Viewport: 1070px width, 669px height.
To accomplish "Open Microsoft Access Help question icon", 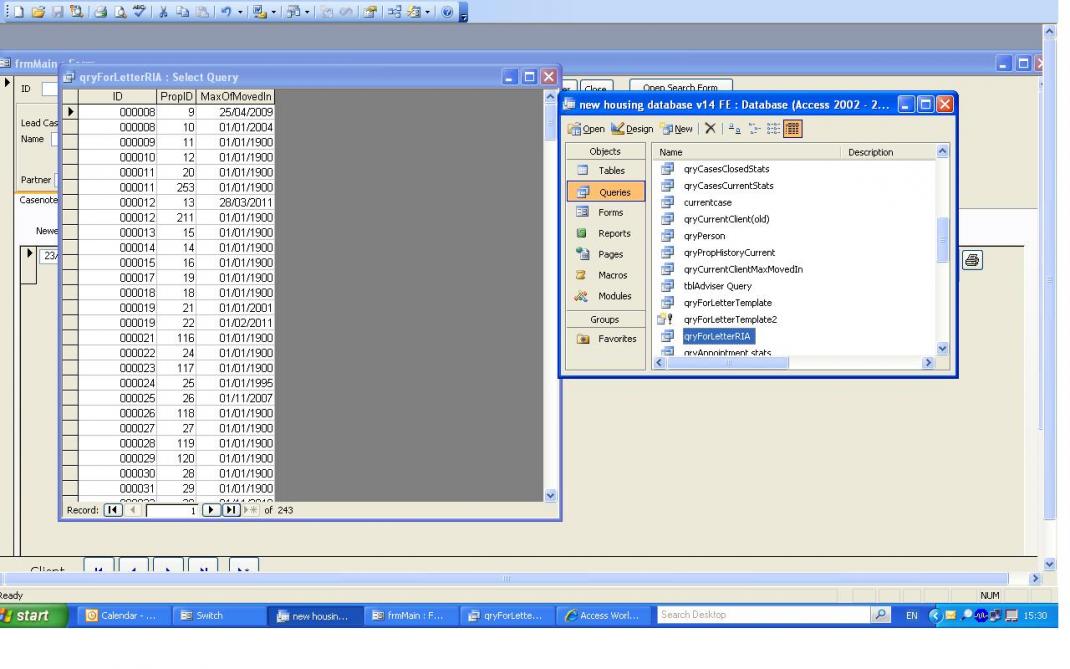I will (x=447, y=12).
